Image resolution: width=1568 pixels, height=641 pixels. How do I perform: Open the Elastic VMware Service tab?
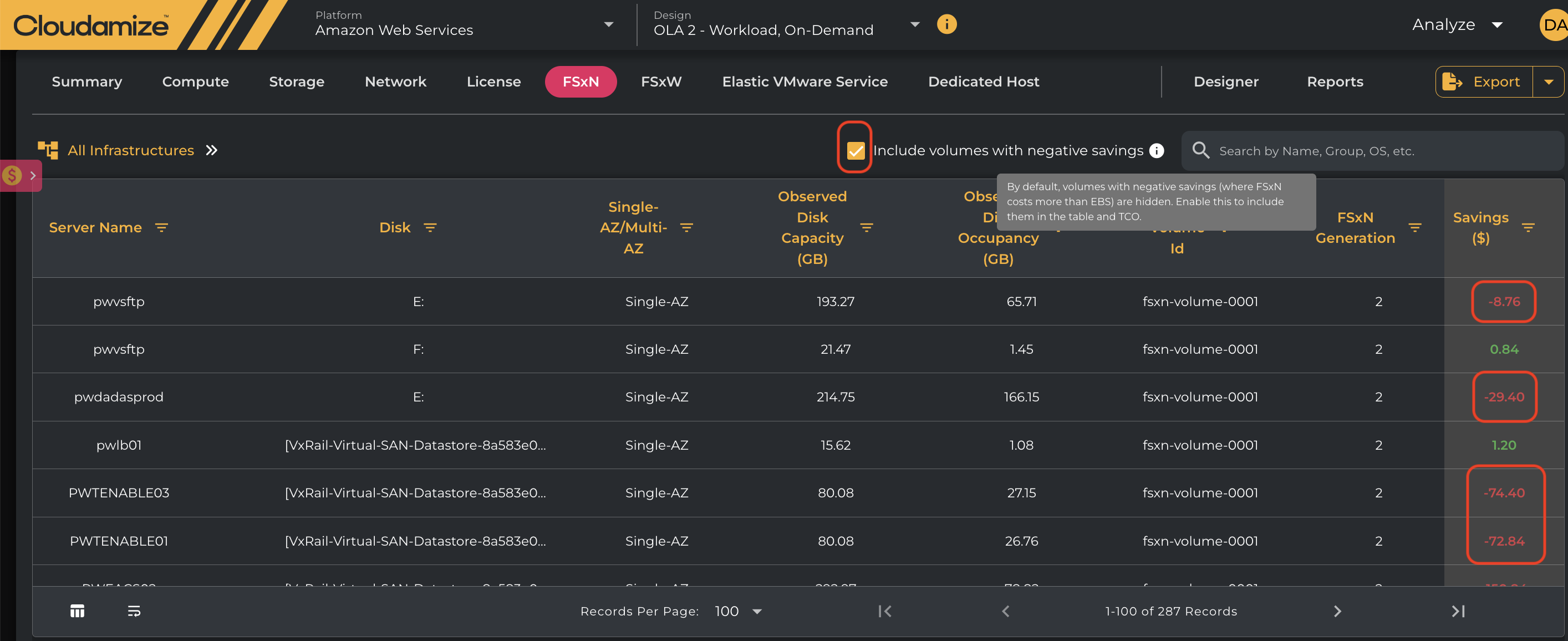(805, 82)
